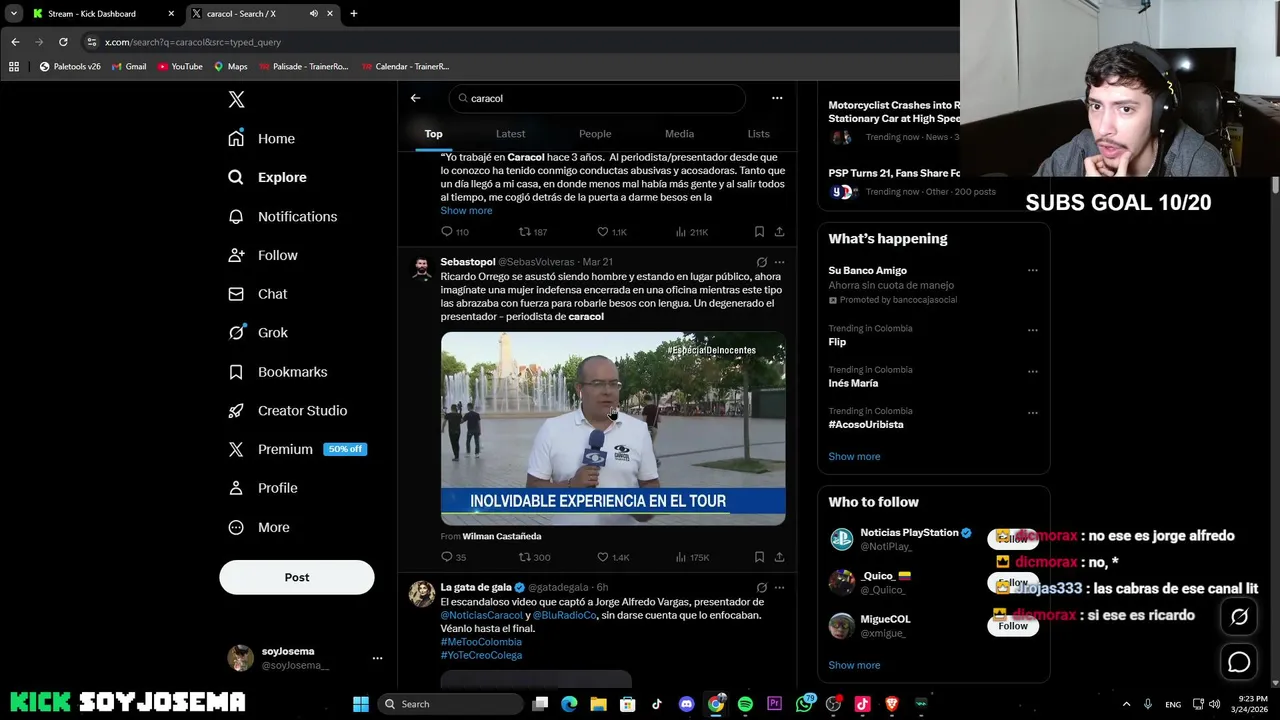Repost the tweet with 187 reposts

click(532, 232)
